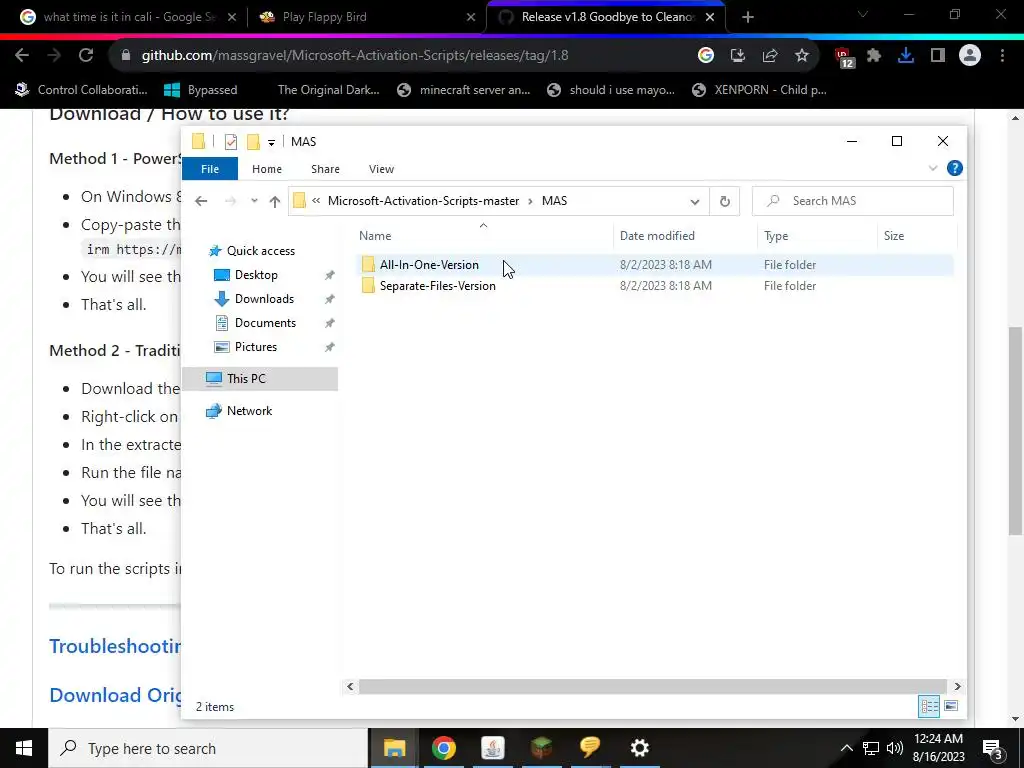Open Windows Start menu

(24, 748)
